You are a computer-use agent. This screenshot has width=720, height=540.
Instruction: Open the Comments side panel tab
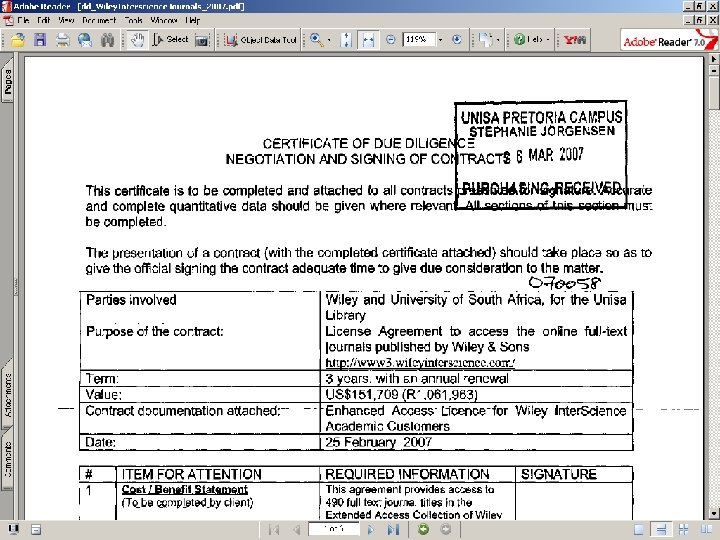(x=8, y=459)
